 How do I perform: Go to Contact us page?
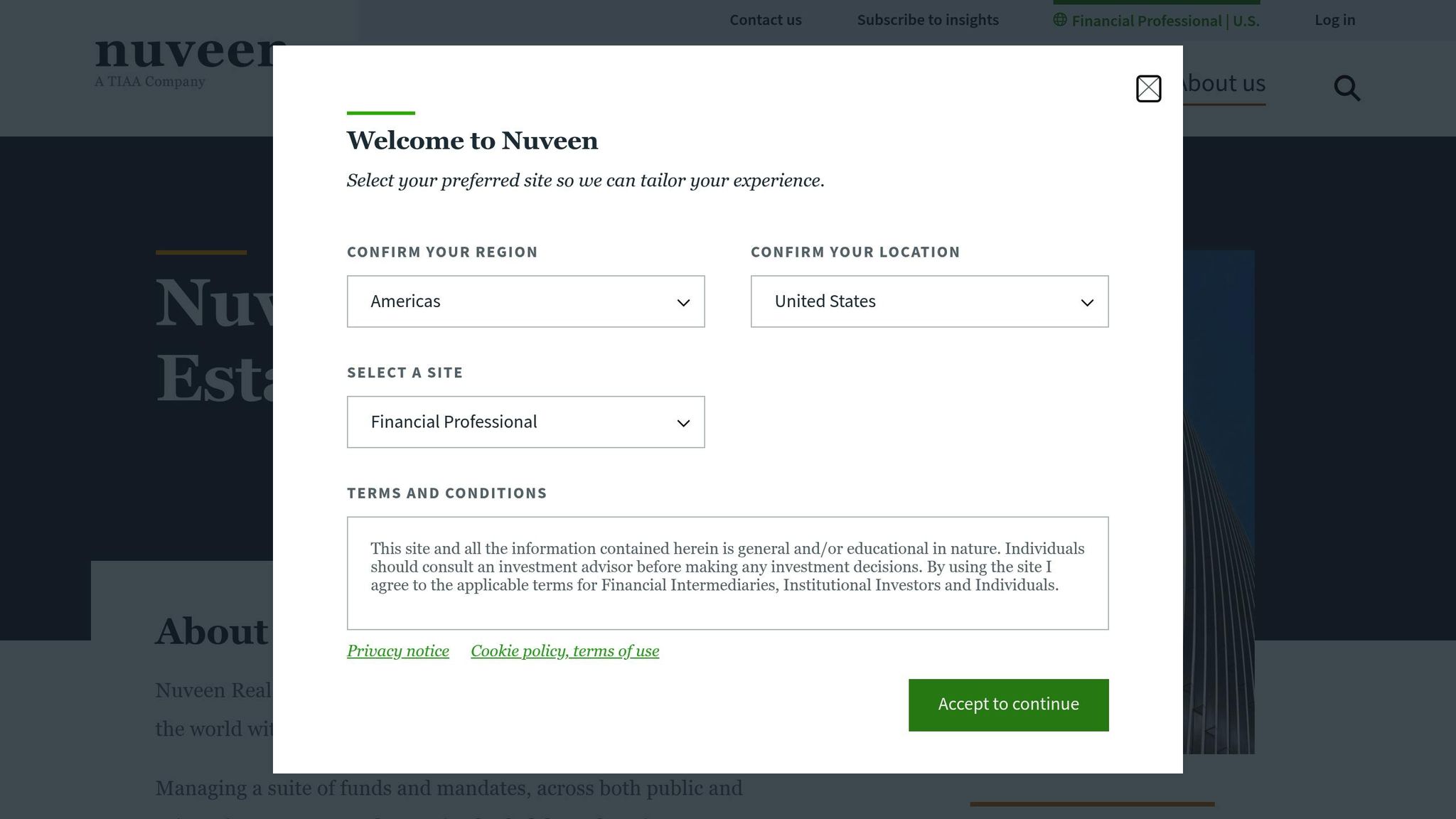tap(765, 20)
